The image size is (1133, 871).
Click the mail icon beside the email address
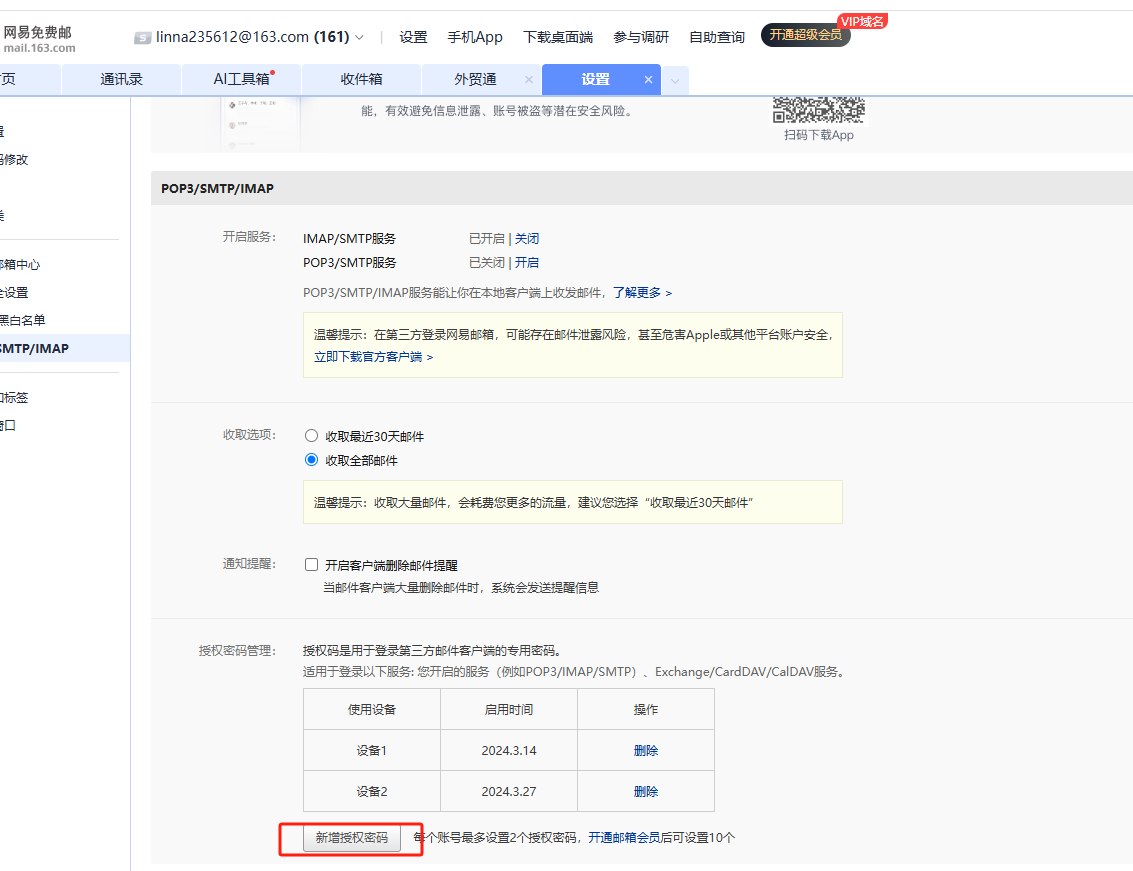click(x=143, y=38)
